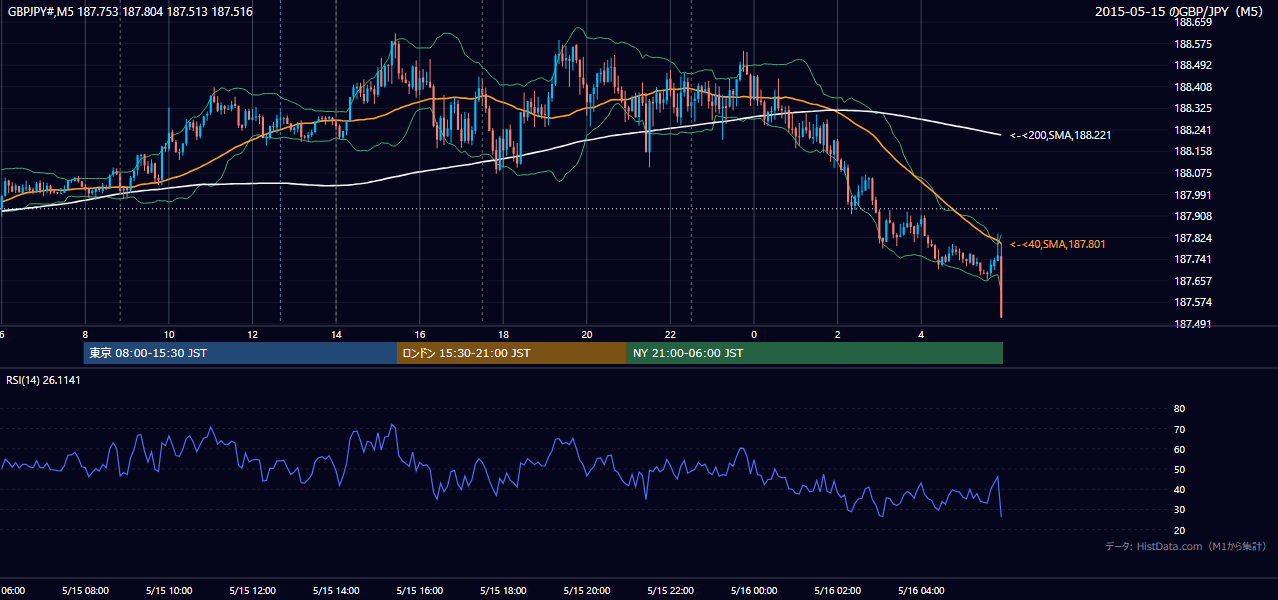Click price axis value 188.408
This screenshot has height=600, width=1278.
tap(1192, 87)
